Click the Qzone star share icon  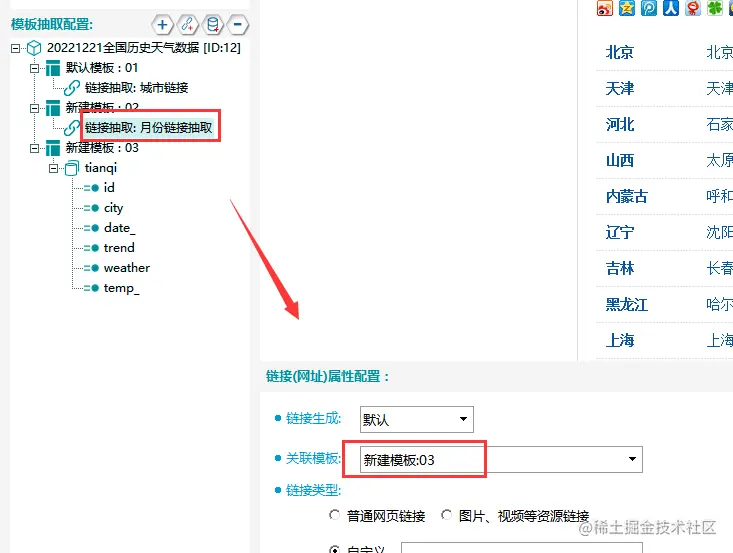[x=626, y=8]
